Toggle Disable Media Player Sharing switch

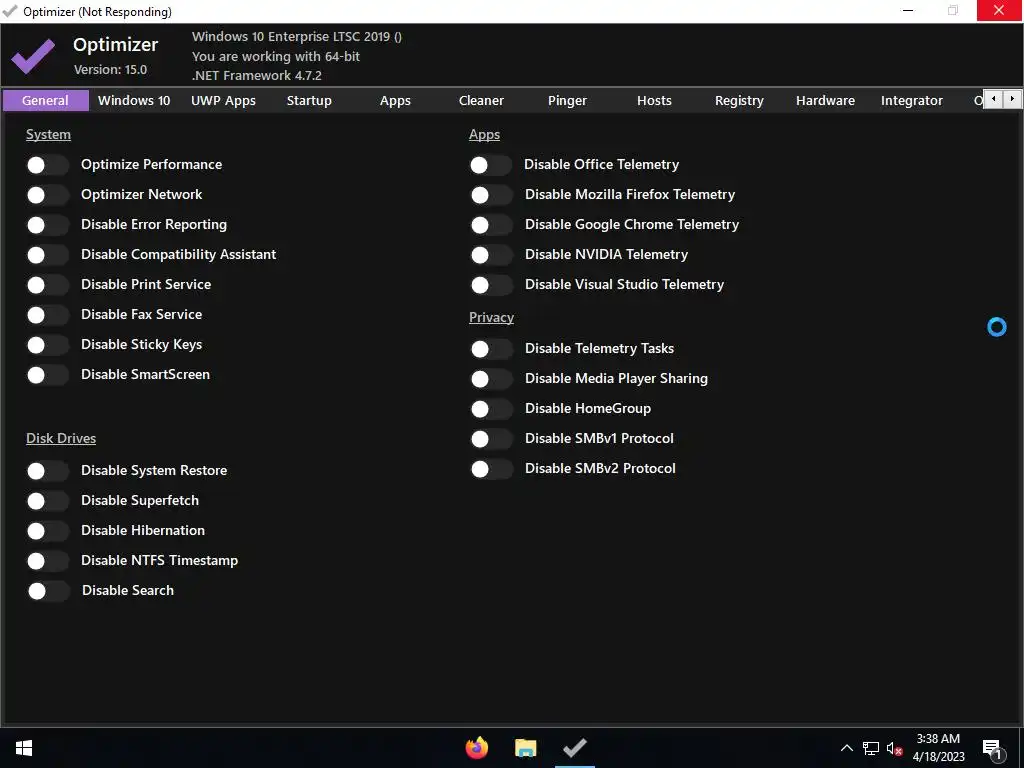[491, 379]
